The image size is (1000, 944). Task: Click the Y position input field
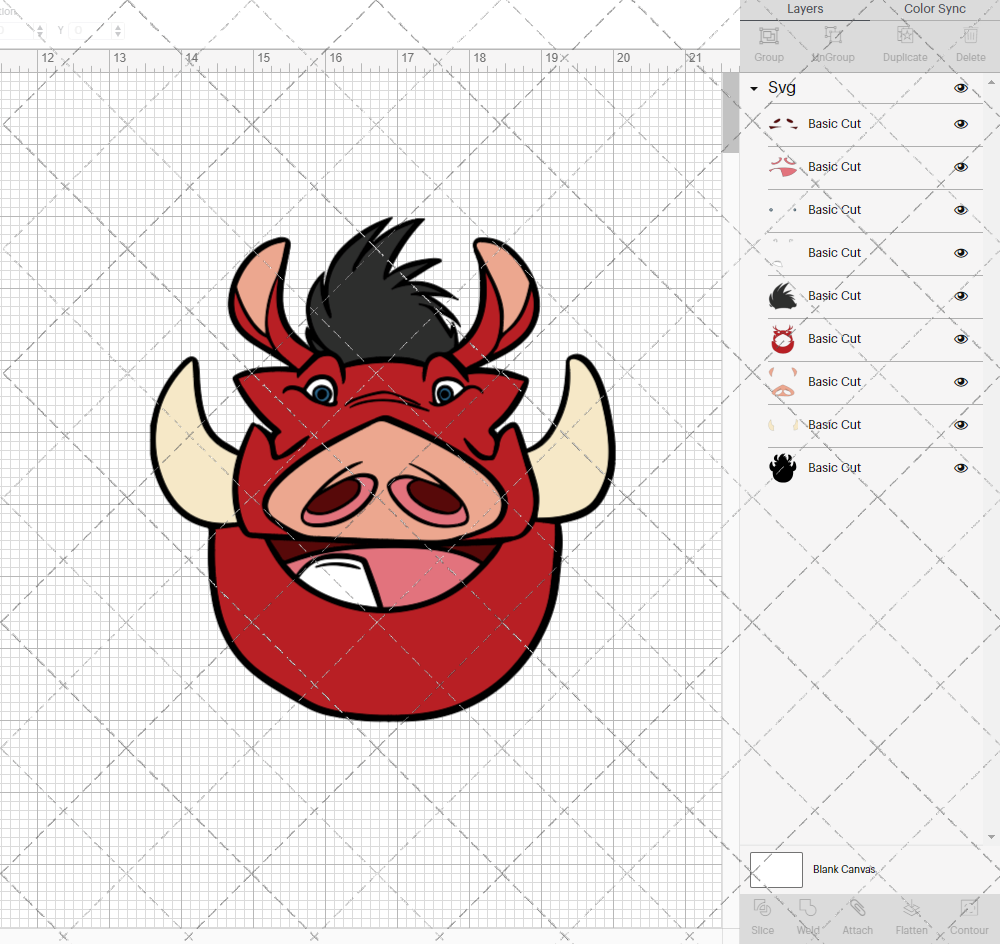pyautogui.click(x=89, y=30)
